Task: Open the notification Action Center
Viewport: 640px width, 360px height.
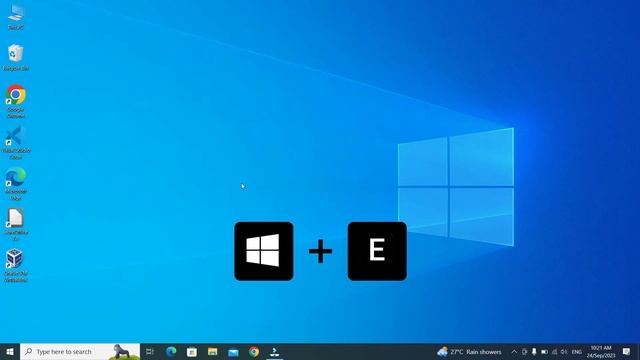Action: click(x=627, y=351)
